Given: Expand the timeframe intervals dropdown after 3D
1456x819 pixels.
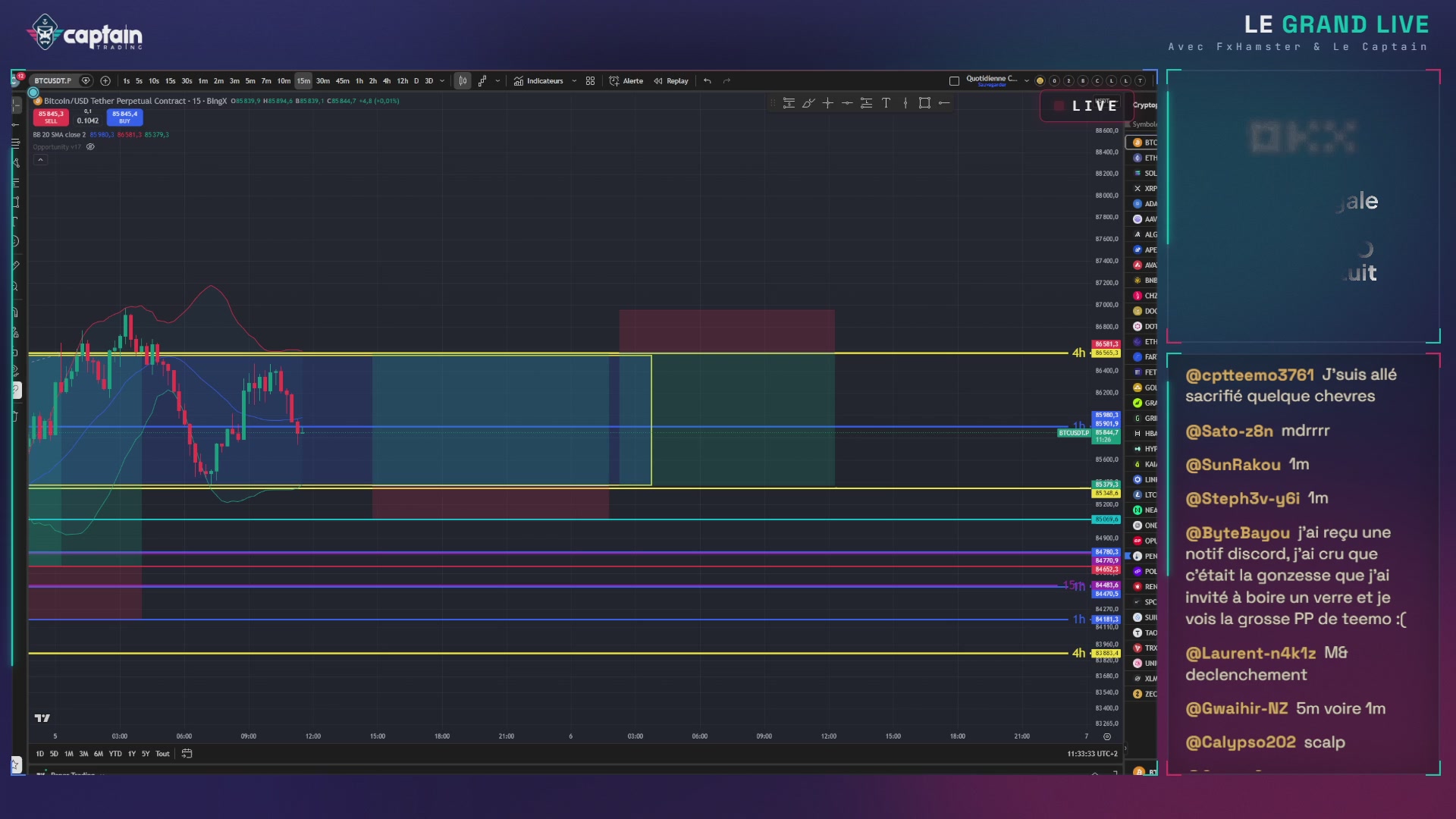Looking at the screenshot, I should pyautogui.click(x=442, y=81).
